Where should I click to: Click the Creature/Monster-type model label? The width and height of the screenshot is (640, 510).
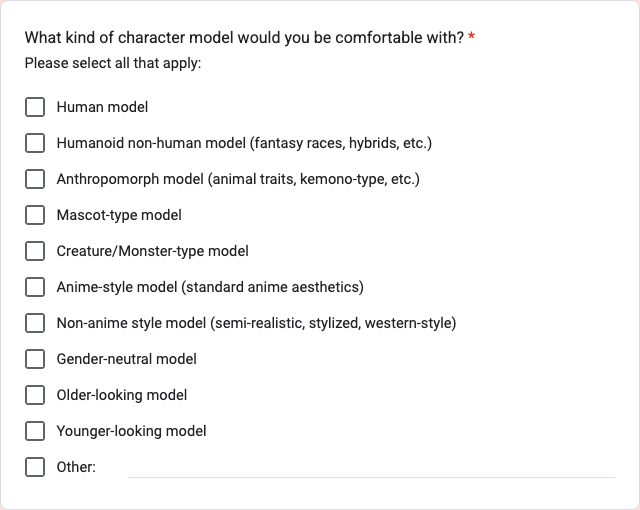pyautogui.click(x=152, y=251)
